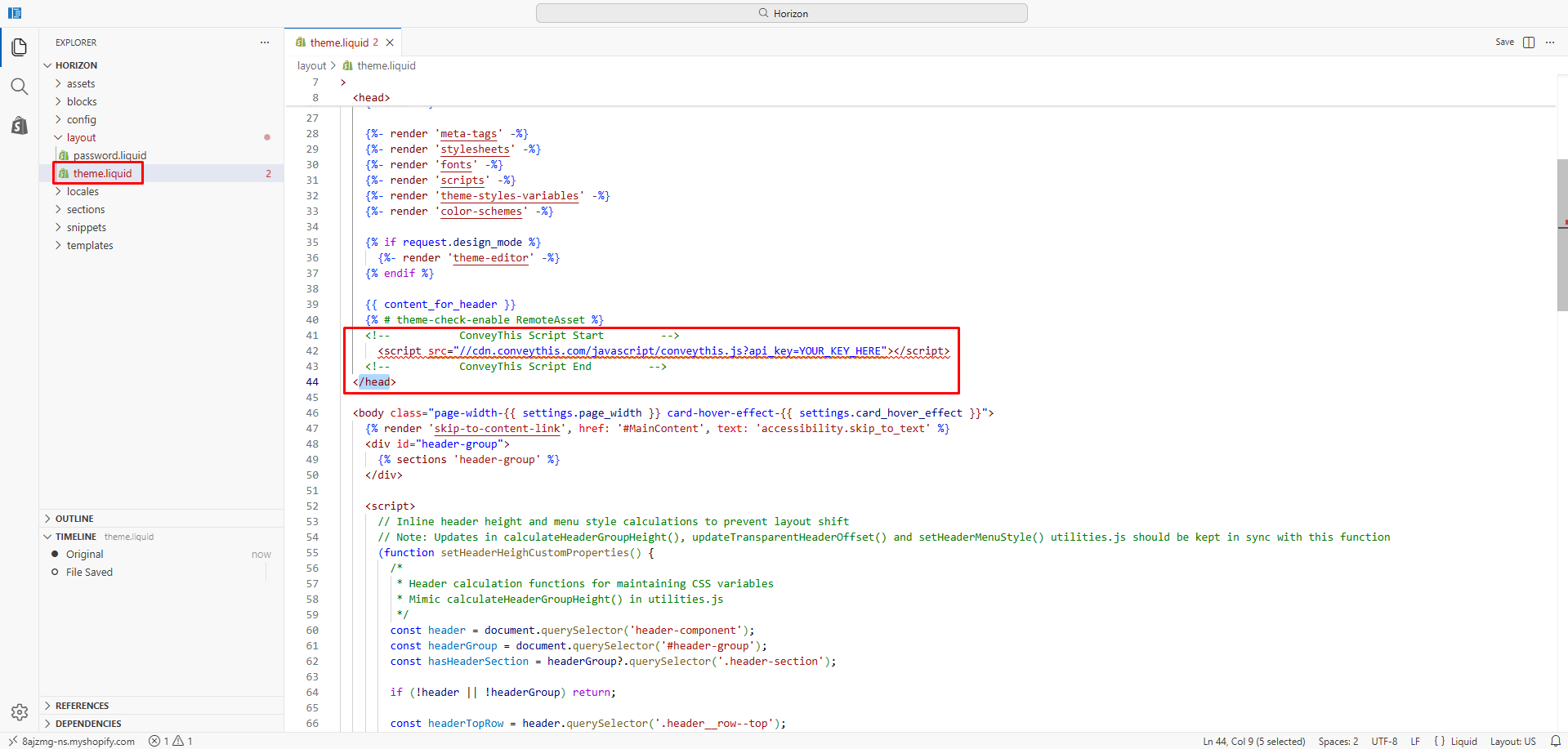
Task: Open Explorer more actions ellipsis
Action: coord(265,42)
